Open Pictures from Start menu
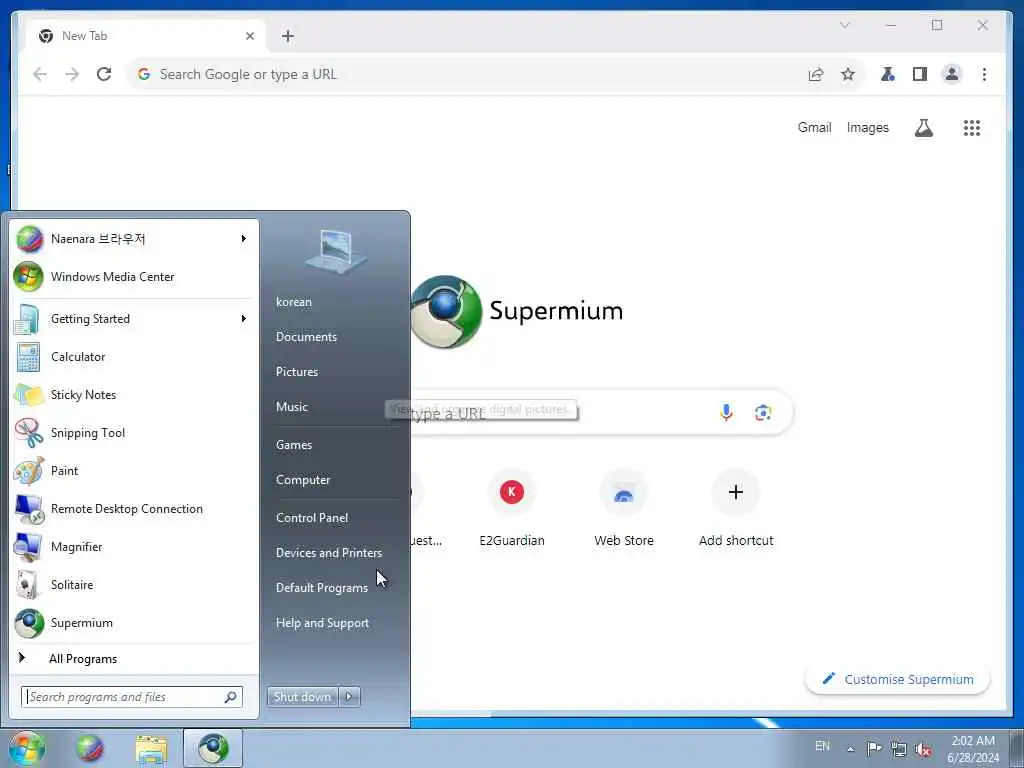 pyautogui.click(x=297, y=372)
